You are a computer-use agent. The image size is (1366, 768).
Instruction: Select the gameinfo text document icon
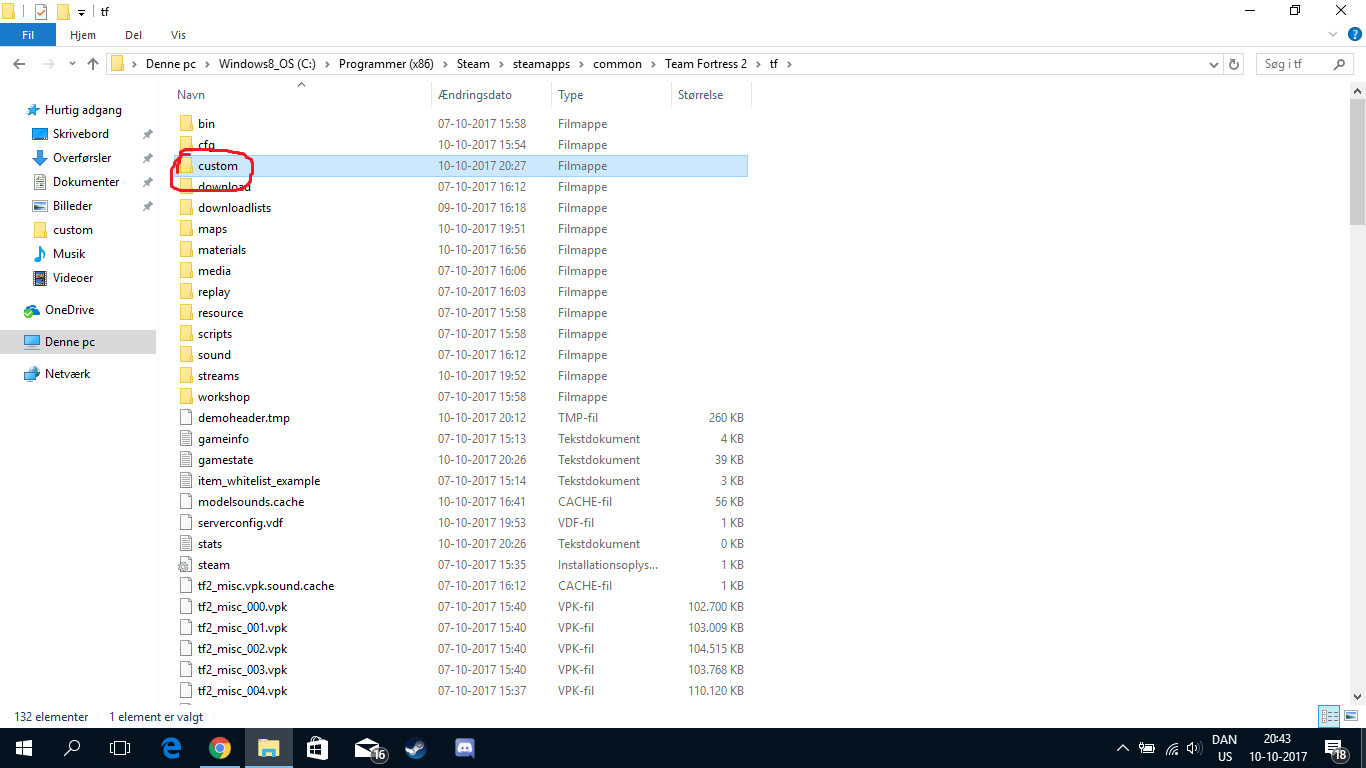(x=186, y=439)
